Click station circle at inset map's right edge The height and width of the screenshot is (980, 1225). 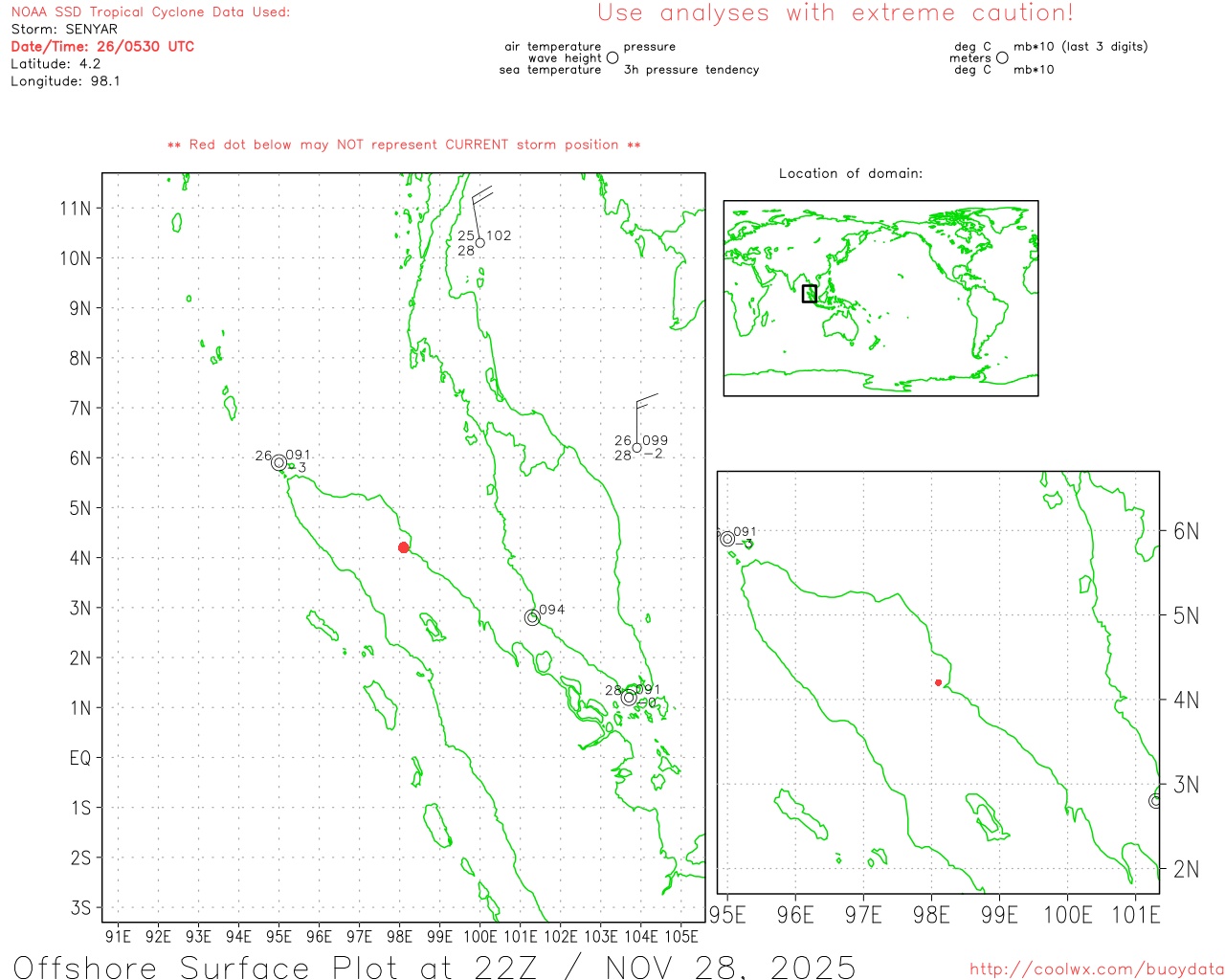click(x=1155, y=800)
